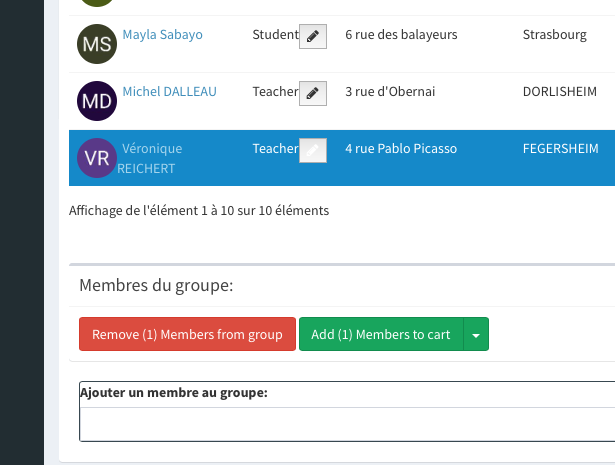Click the Student role text for Mayla Sabayo
Image resolution: width=615 pixels, height=465 pixels.
[275, 35]
